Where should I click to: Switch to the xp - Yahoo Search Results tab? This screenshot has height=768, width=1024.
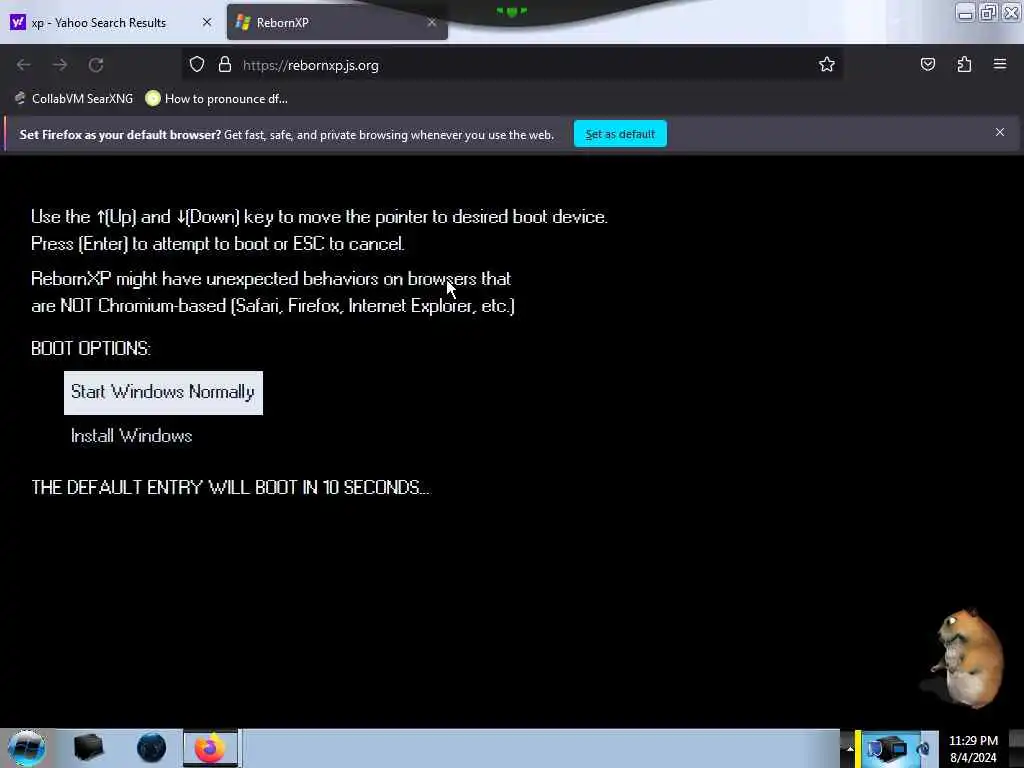(x=111, y=22)
